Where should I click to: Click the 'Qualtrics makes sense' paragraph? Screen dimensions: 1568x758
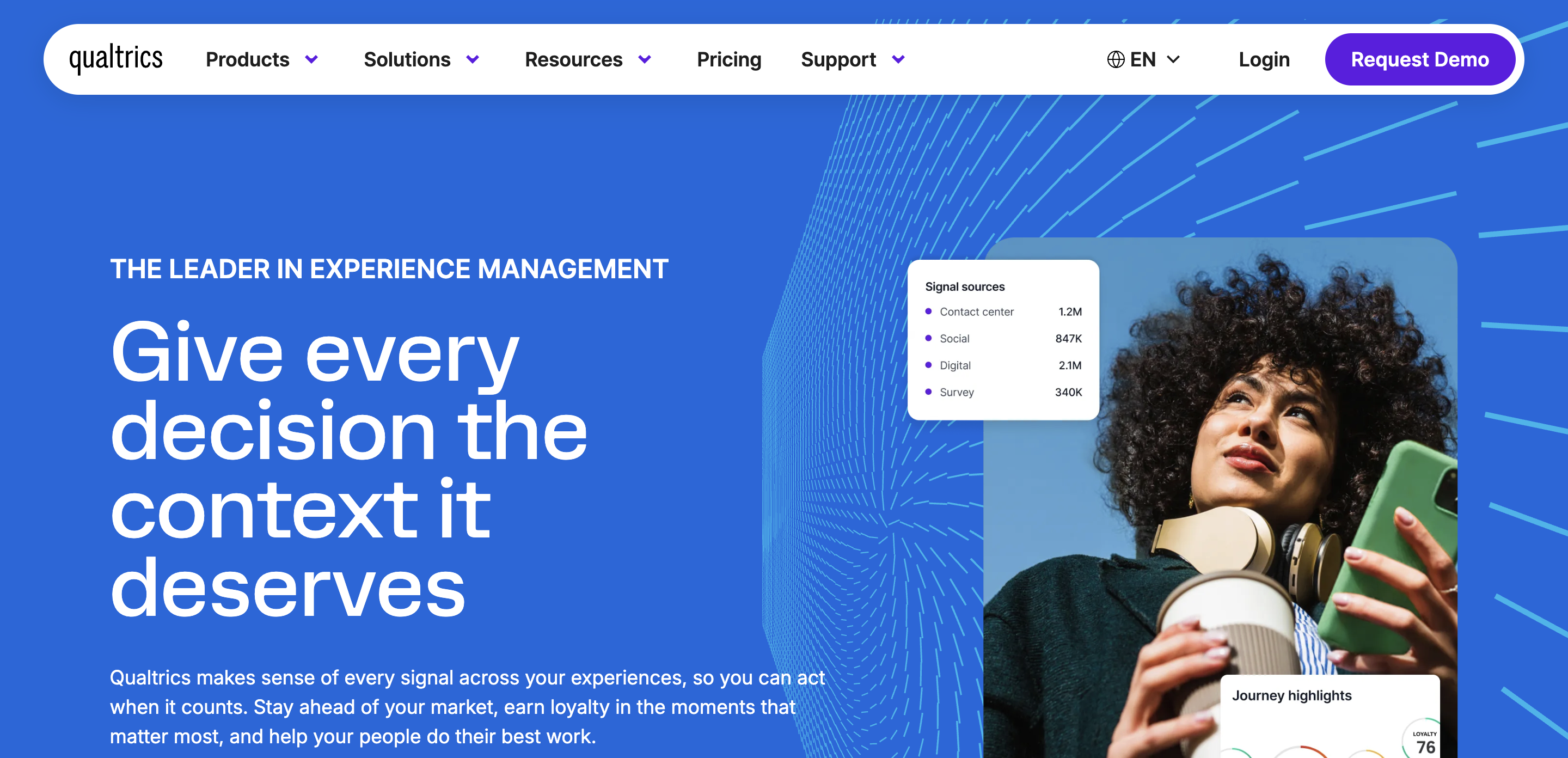click(467, 707)
